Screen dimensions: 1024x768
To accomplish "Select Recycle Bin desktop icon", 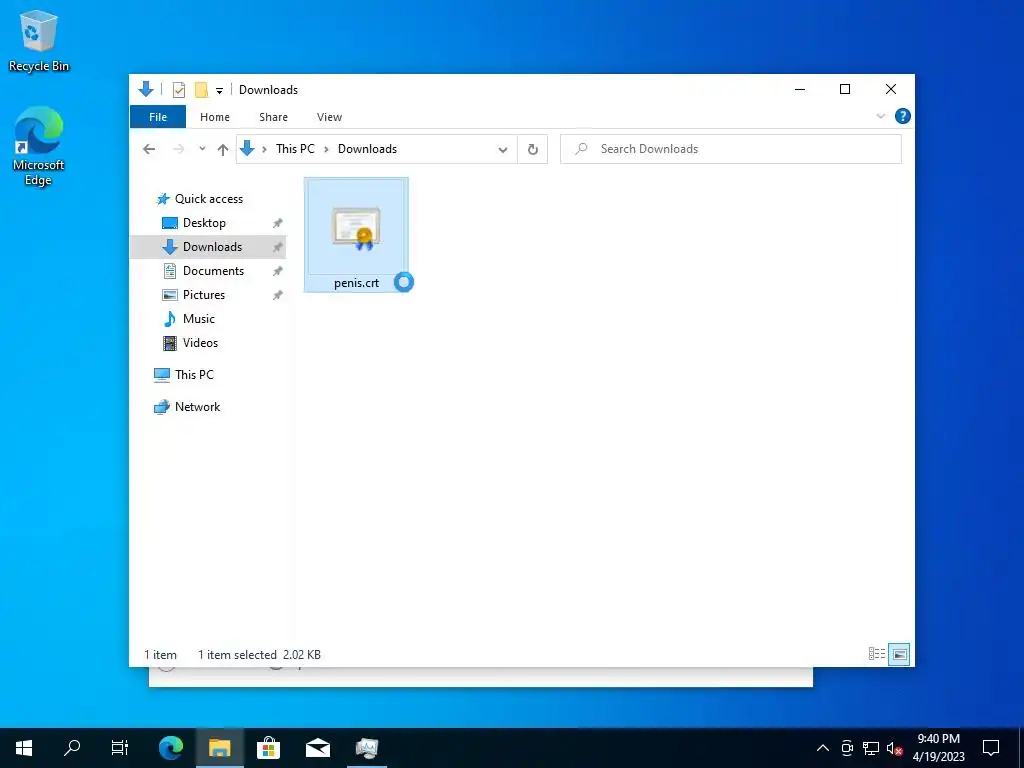I will 39,41.
